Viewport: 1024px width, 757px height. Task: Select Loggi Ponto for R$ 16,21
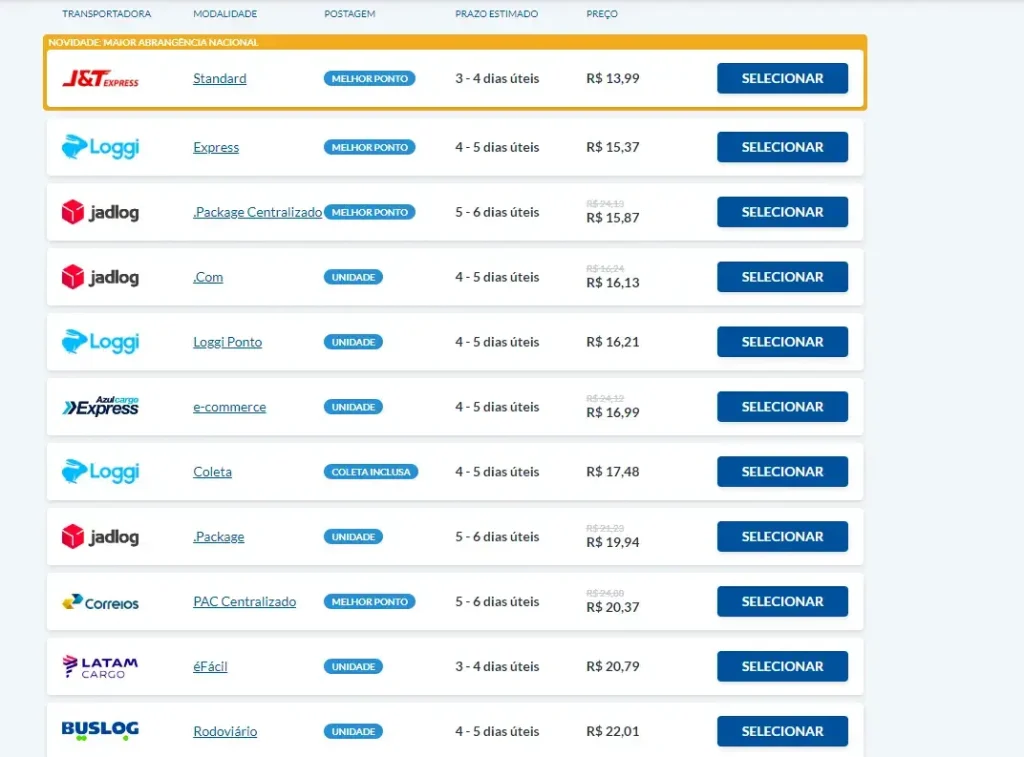click(782, 342)
